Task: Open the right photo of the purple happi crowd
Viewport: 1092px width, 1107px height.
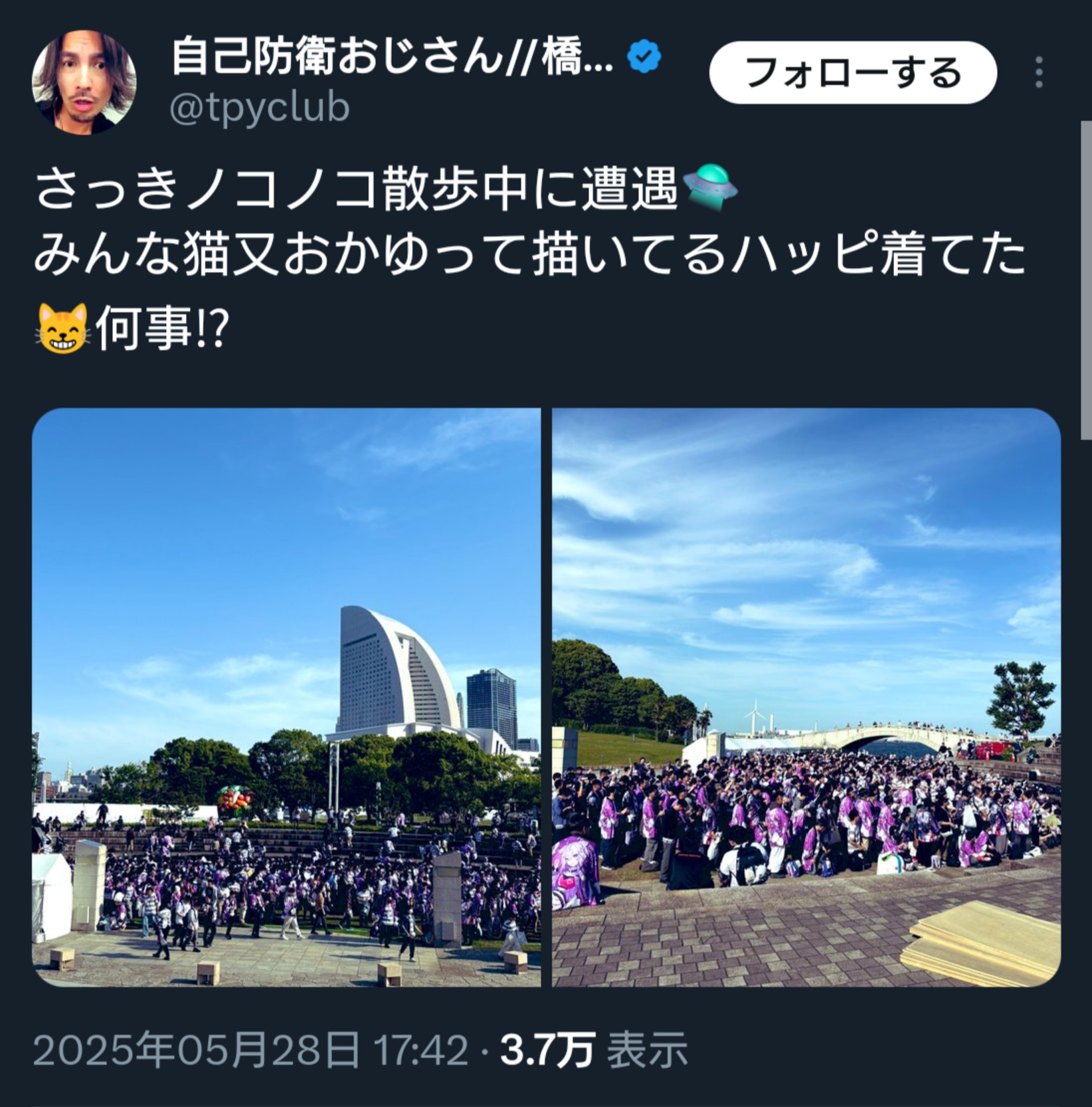Action: [x=806, y=697]
